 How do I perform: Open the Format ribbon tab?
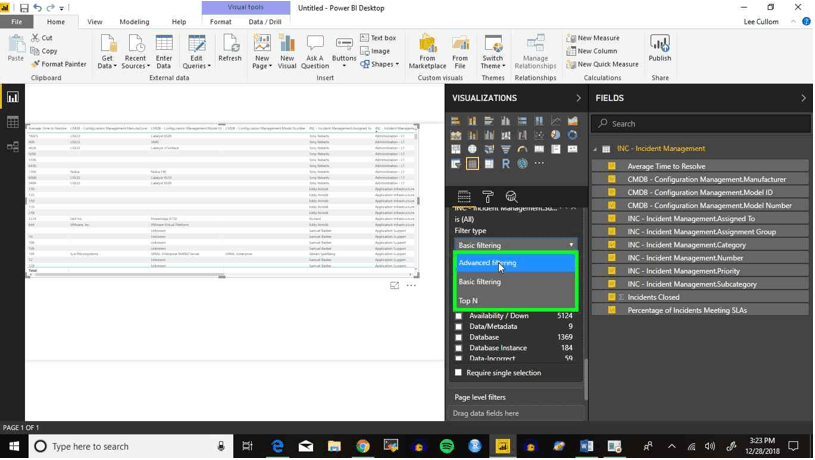(x=220, y=22)
